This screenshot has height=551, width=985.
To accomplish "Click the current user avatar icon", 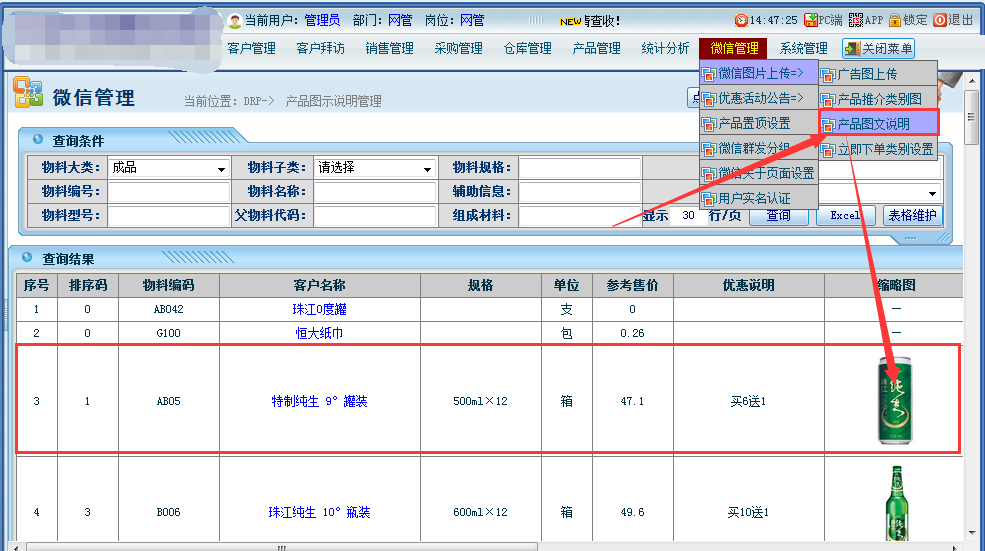I will click(x=235, y=20).
